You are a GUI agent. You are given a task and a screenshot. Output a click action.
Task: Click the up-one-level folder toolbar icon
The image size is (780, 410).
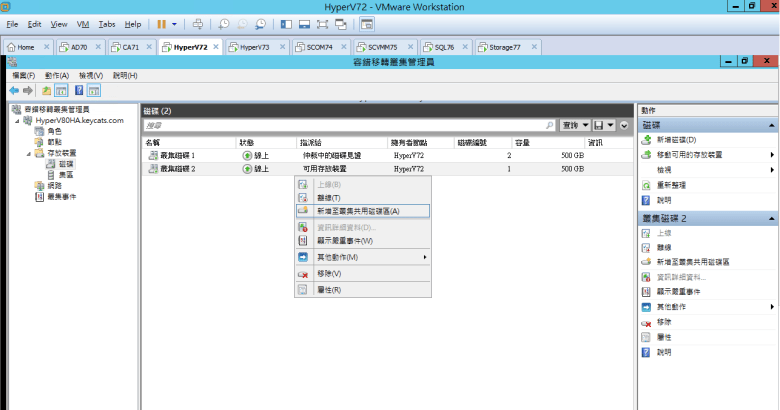coord(46,90)
